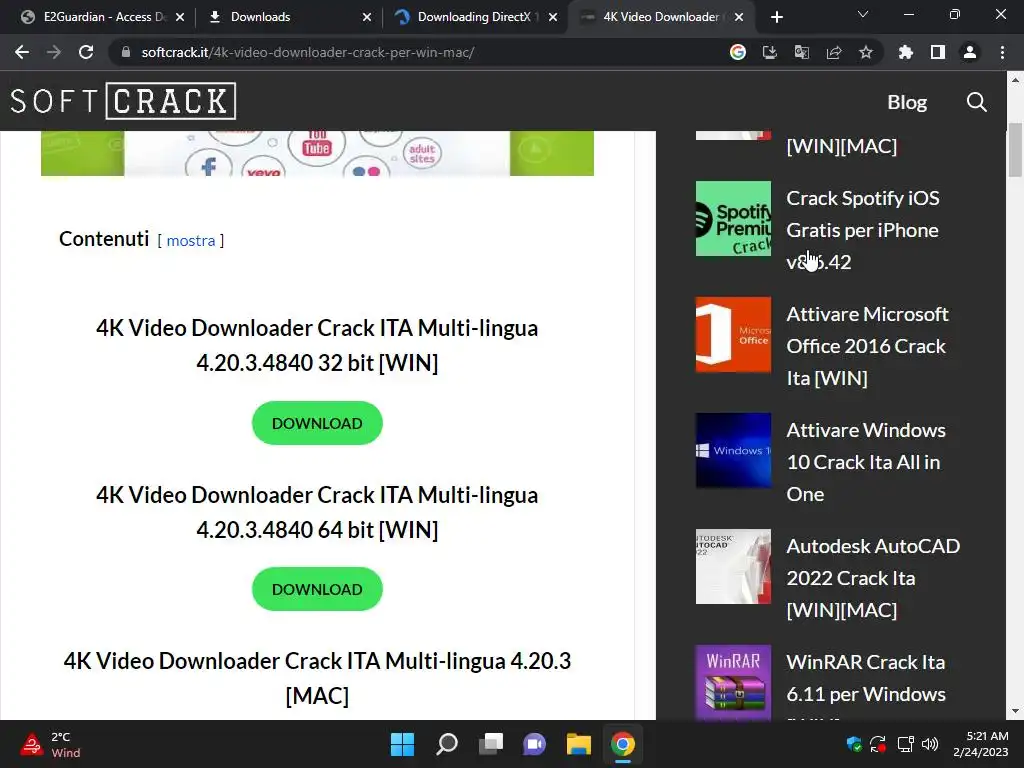
Task: Toggle the browser side panel
Action: point(938,52)
